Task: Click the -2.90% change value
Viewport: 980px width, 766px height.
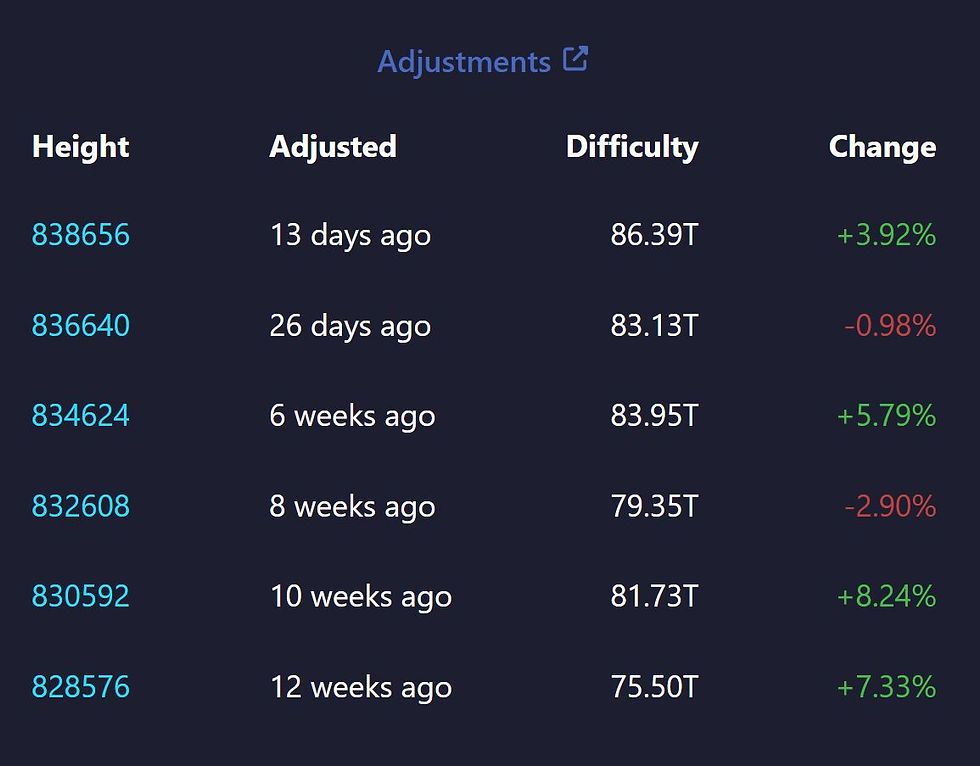Action: 890,506
